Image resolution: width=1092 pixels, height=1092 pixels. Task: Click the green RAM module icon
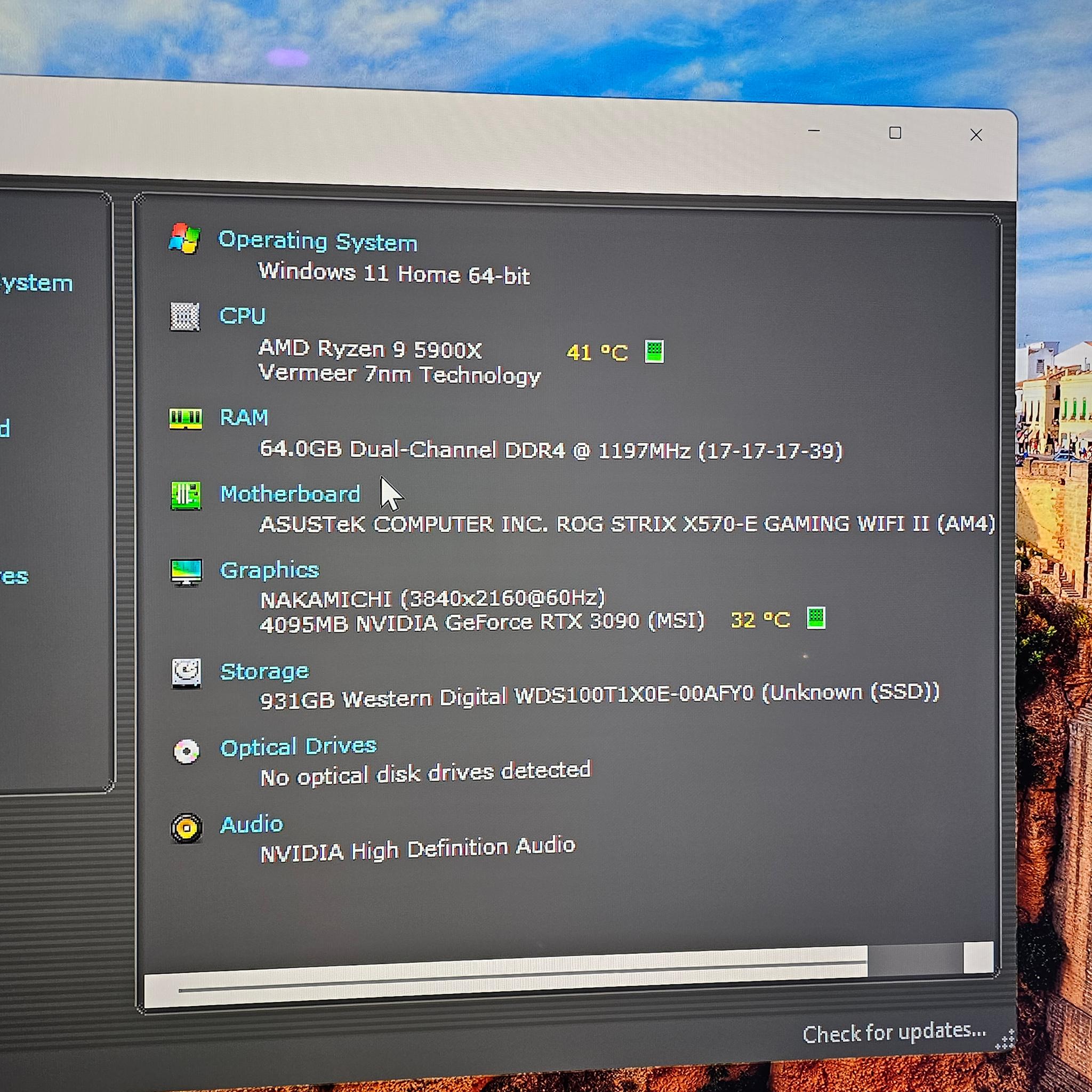186,419
